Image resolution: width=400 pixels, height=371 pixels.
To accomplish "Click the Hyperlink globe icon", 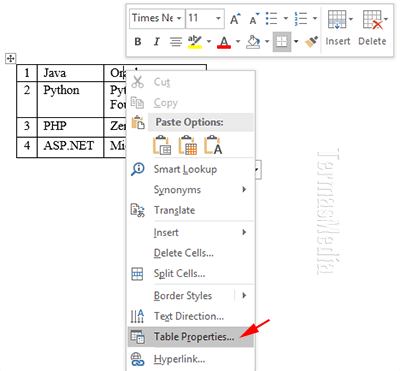I will 137,359.
